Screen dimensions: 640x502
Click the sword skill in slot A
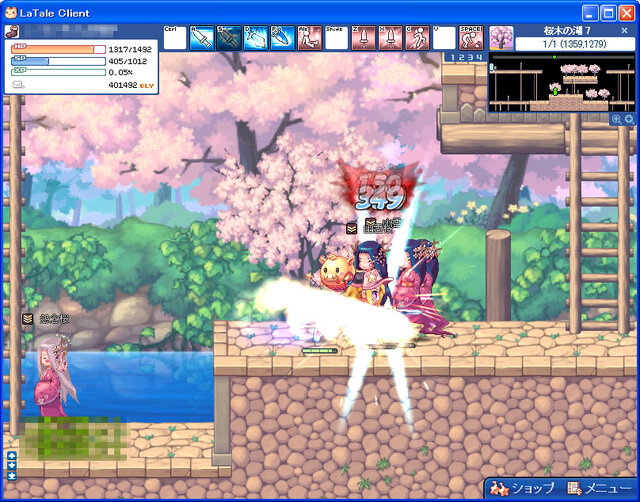pyautogui.click(x=202, y=37)
